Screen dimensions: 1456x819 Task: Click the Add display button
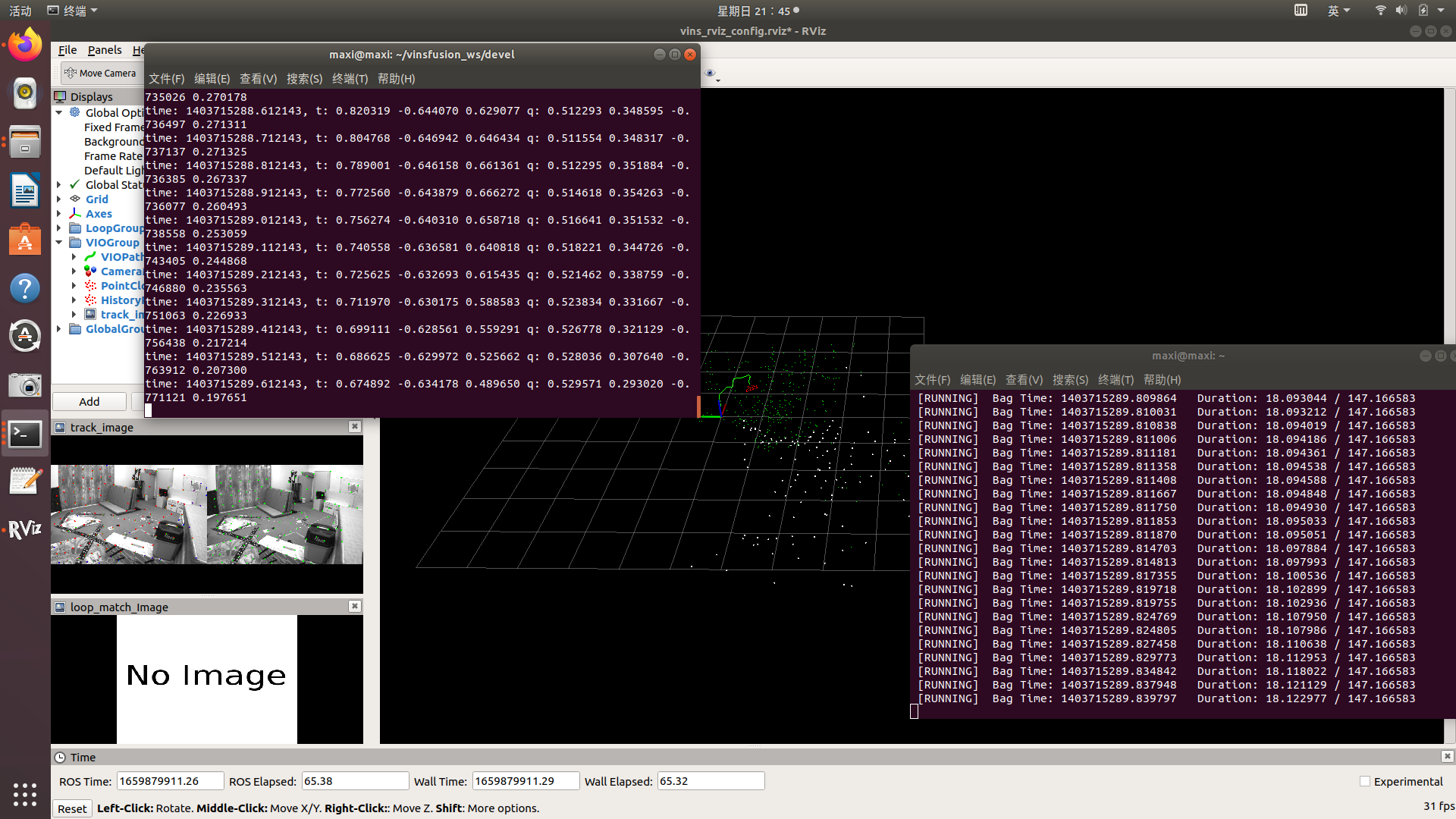(x=89, y=402)
